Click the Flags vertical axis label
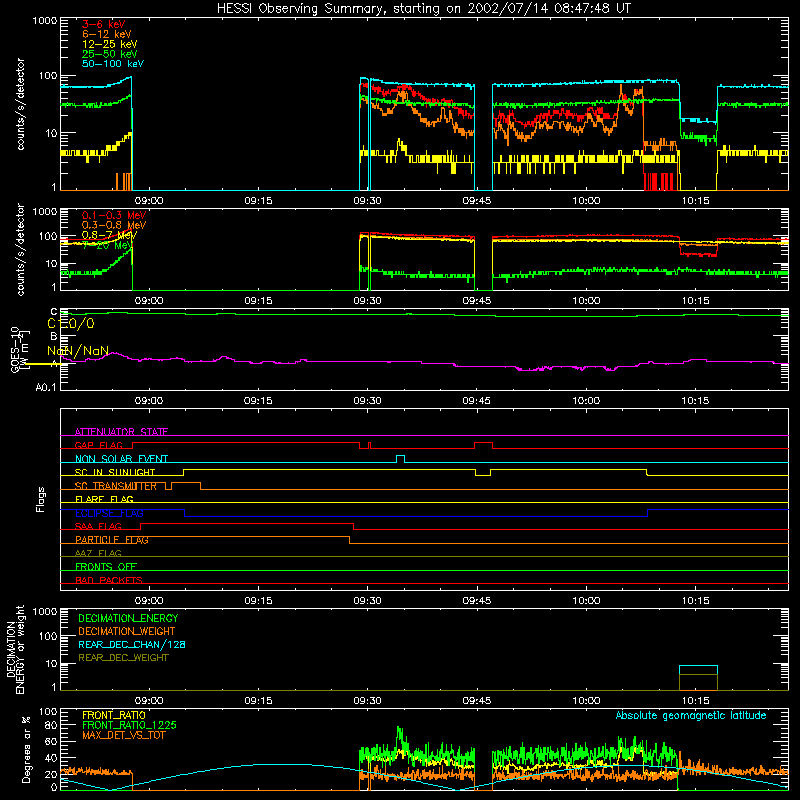The width and height of the screenshot is (800, 800). pos(41,499)
